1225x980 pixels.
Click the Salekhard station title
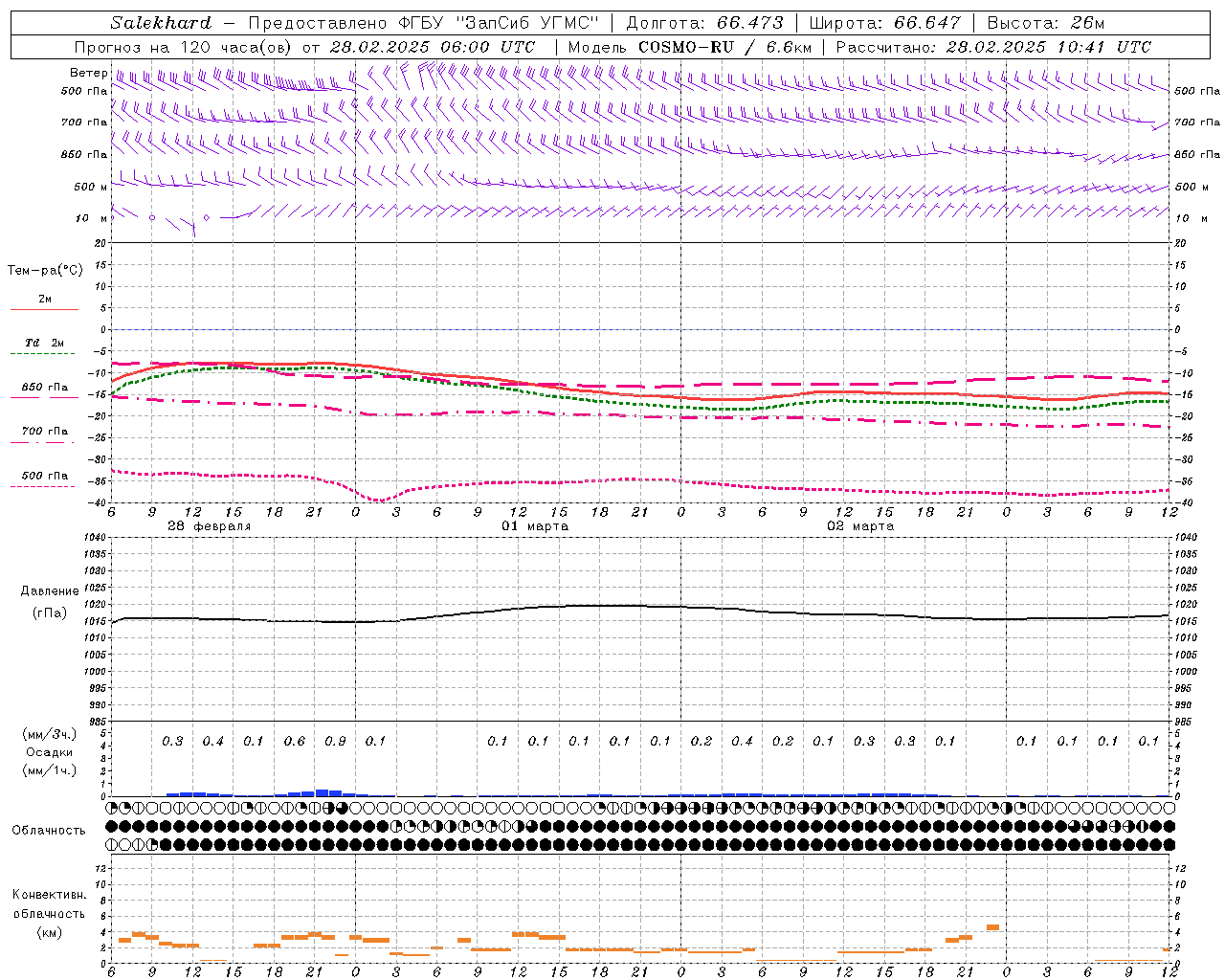pos(161,23)
